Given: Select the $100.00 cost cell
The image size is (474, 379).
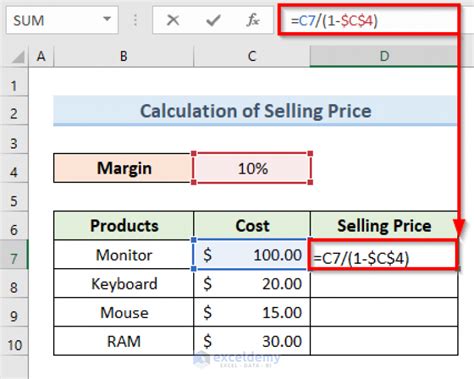Looking at the screenshot, I should click(252, 255).
